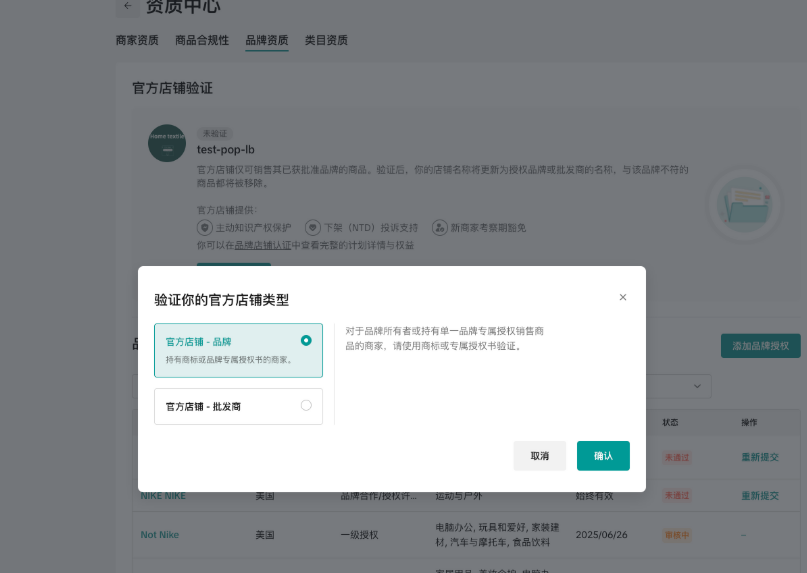
Task: Click 审核中 status in Not Nike row
Action: tap(677, 535)
